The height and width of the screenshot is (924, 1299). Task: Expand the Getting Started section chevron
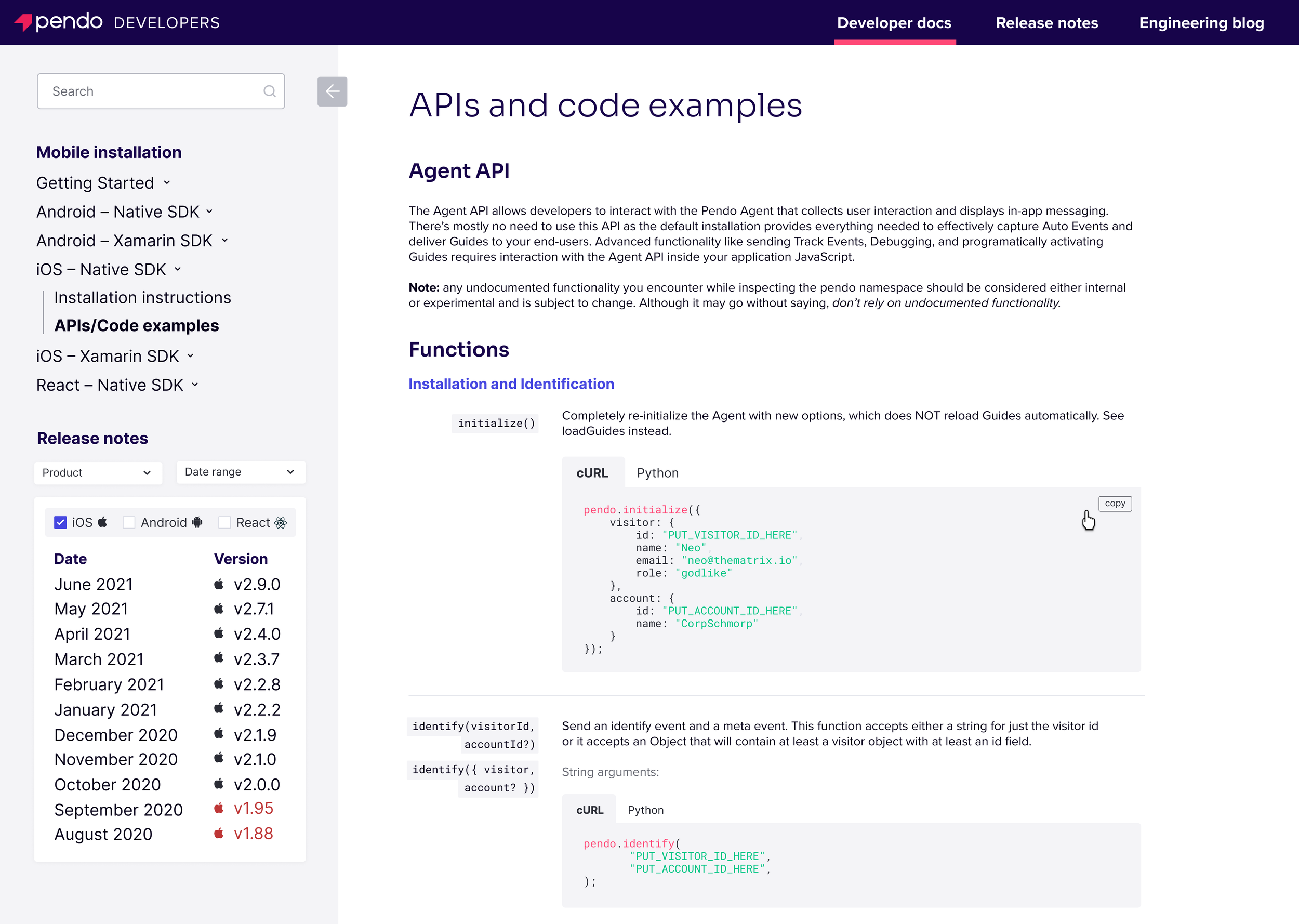(167, 182)
